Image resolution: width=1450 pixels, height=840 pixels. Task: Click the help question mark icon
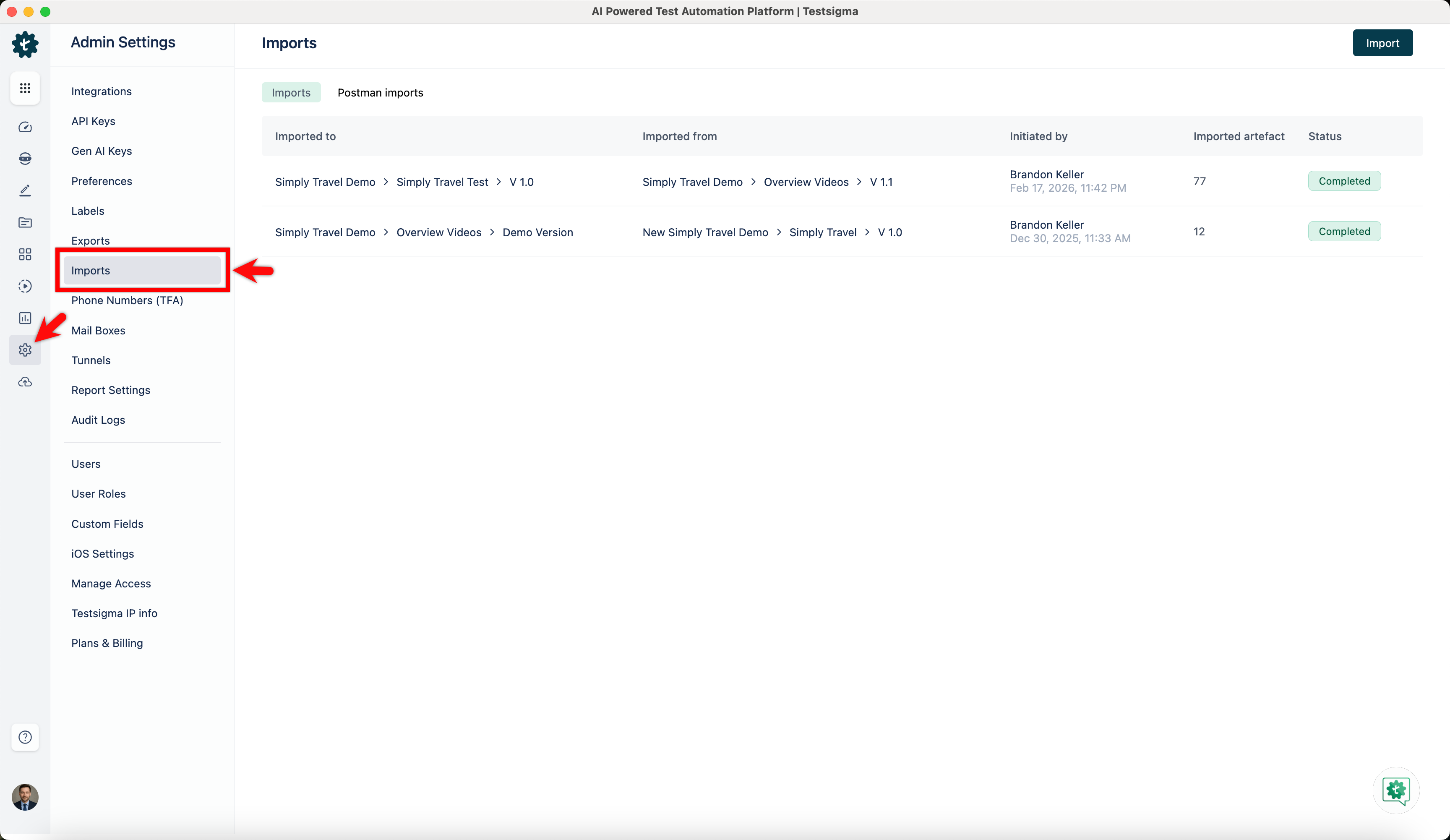25,737
